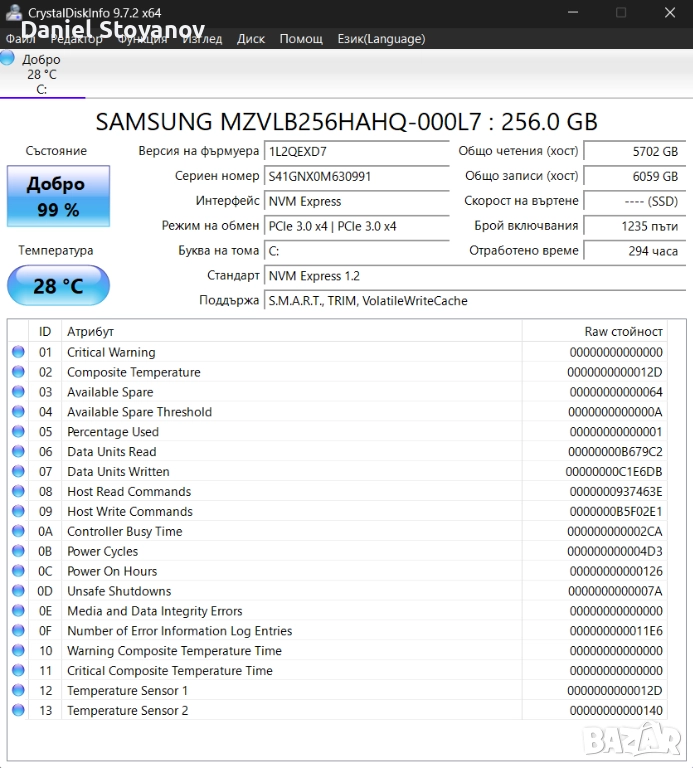Open the Език(Language) menu

tap(381, 39)
